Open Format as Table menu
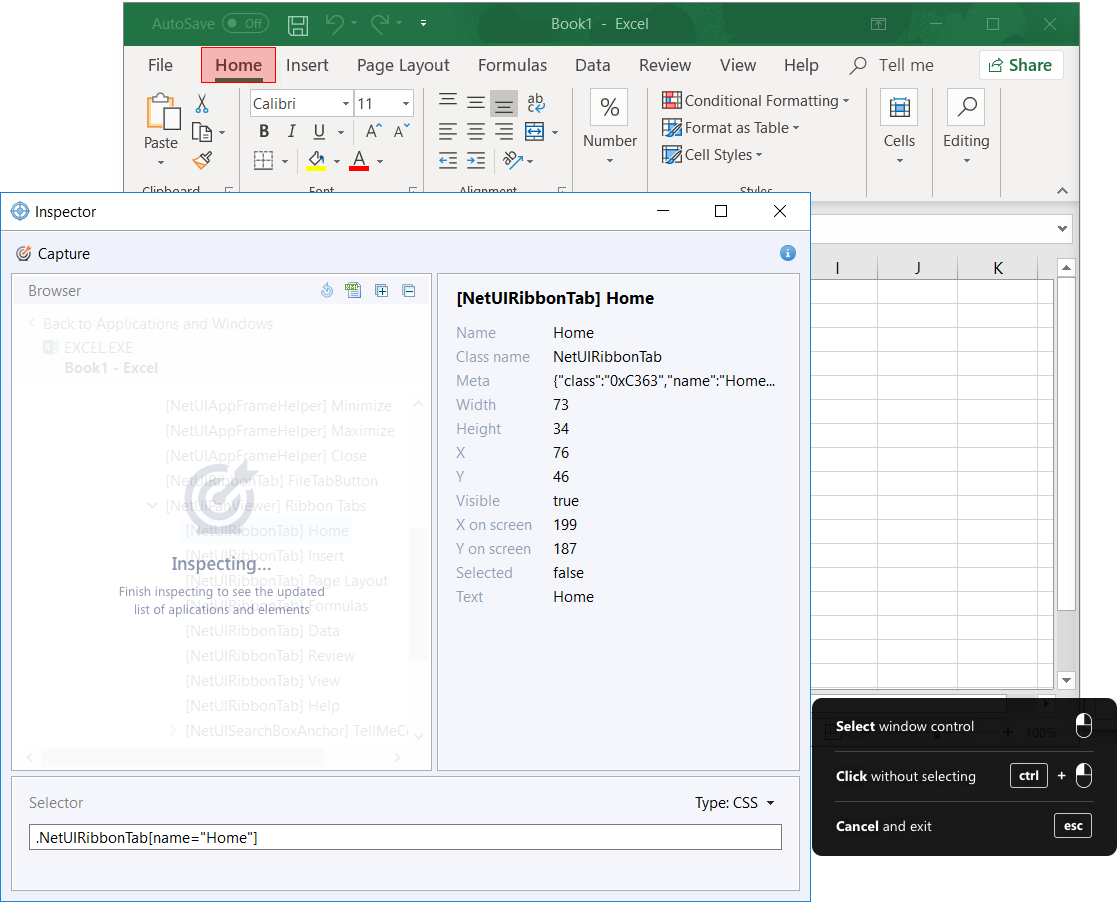The image size is (1117, 906). pyautogui.click(x=731, y=128)
